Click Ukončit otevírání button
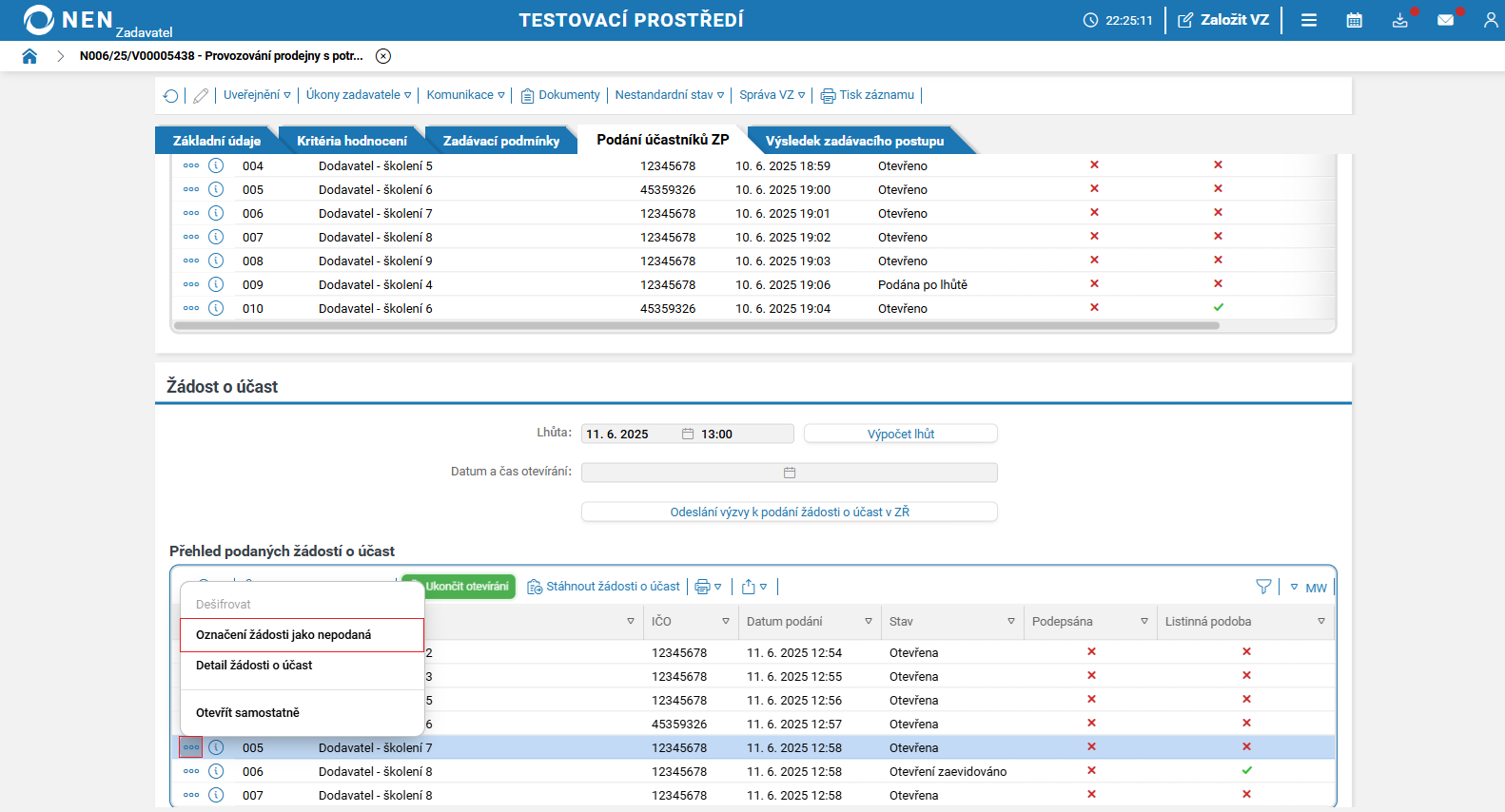Screen dimensions: 1505x812 coord(459,587)
